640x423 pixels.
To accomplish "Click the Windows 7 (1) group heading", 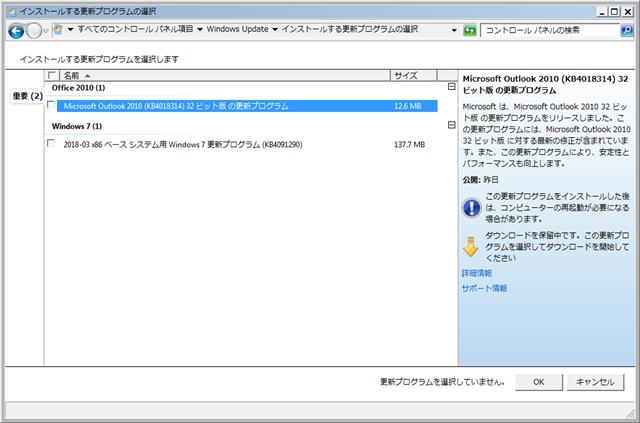I will [77, 126].
